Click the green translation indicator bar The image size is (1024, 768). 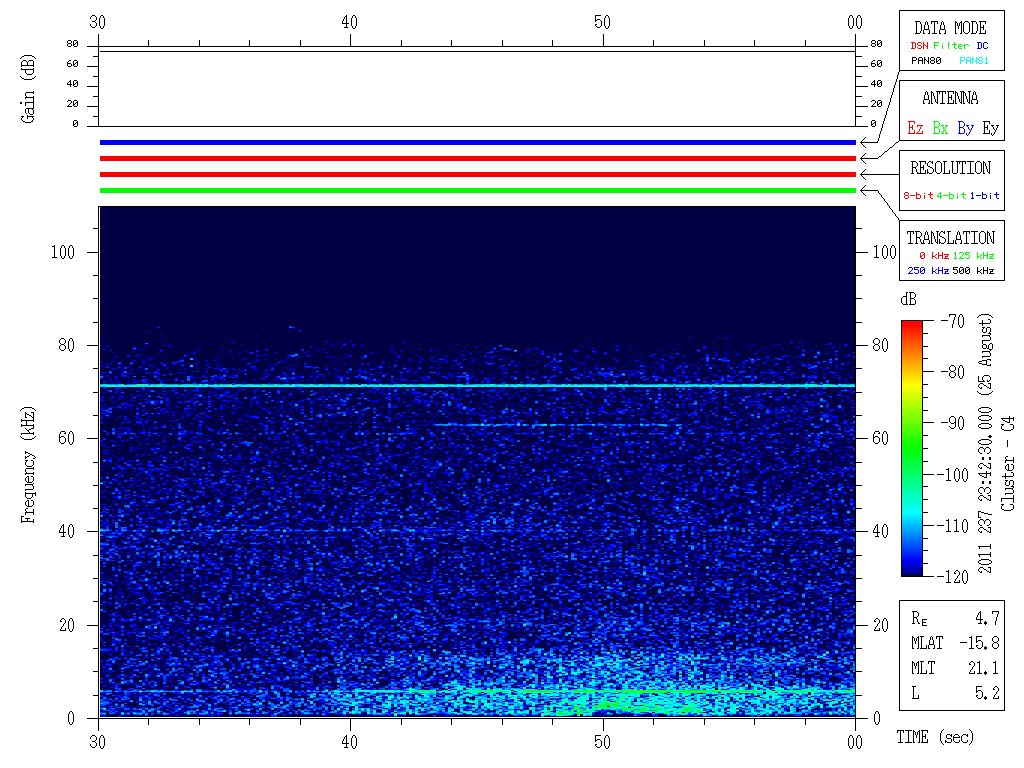(478, 190)
